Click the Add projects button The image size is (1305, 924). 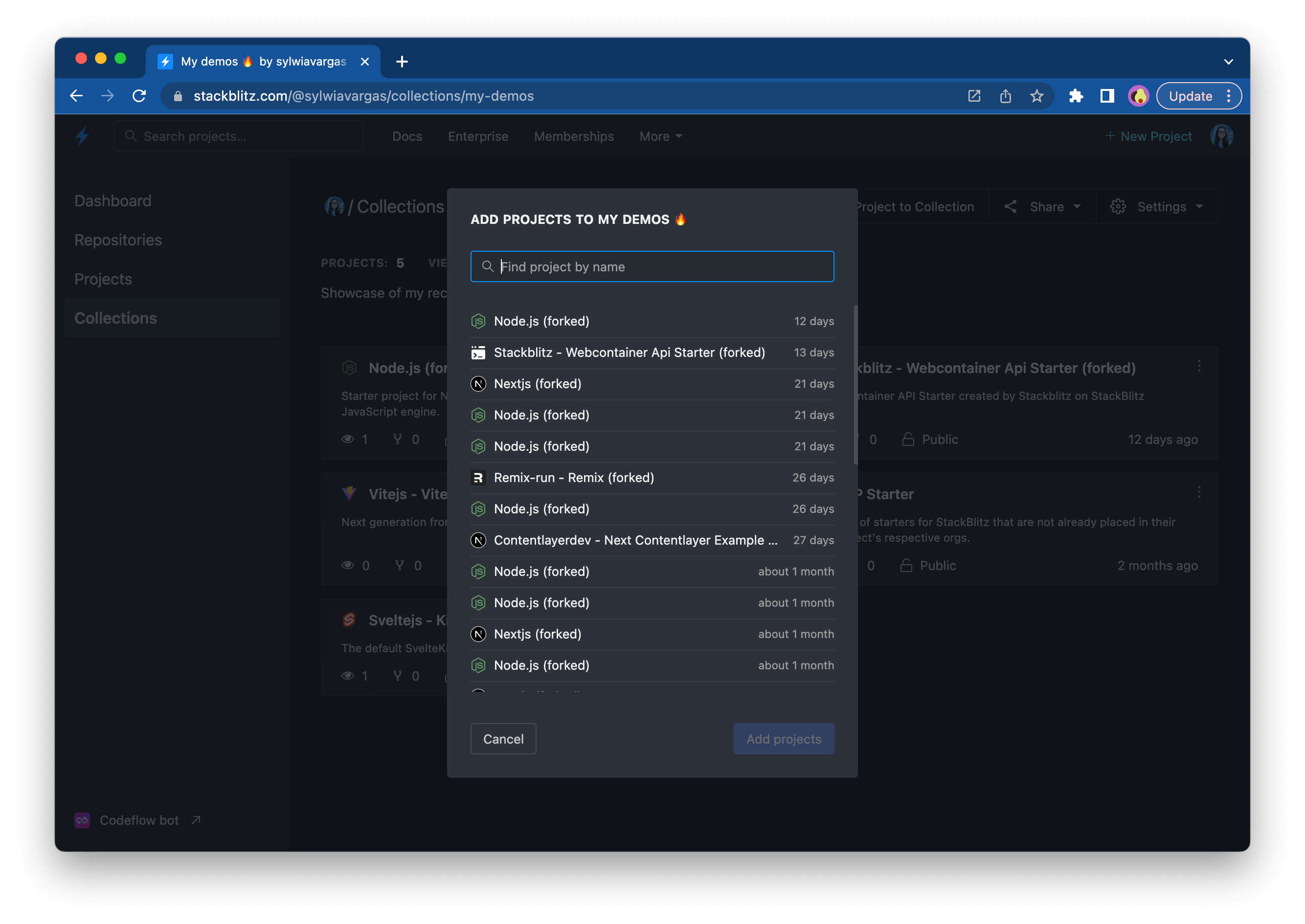tap(784, 739)
